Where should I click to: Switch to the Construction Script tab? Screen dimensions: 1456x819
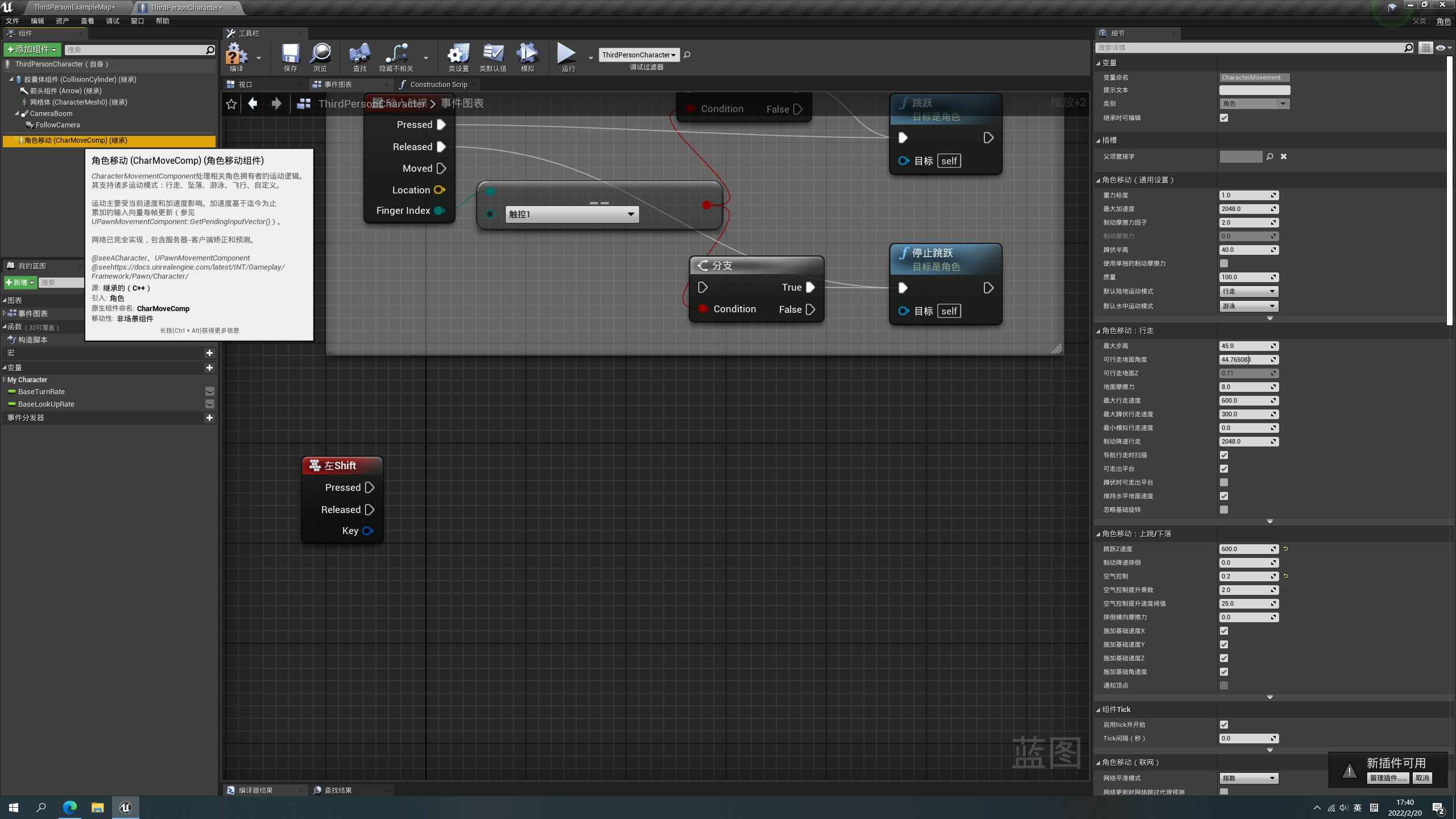click(438, 85)
